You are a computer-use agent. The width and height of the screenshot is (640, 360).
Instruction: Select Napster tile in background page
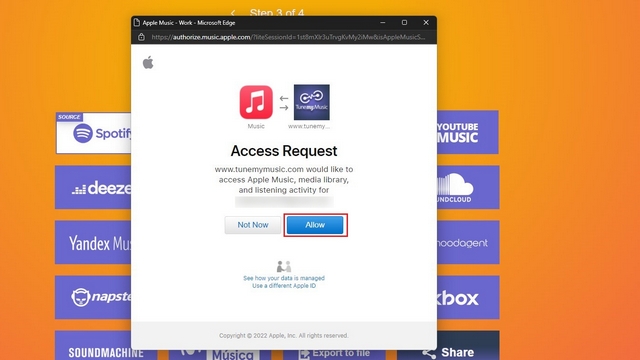point(93,297)
